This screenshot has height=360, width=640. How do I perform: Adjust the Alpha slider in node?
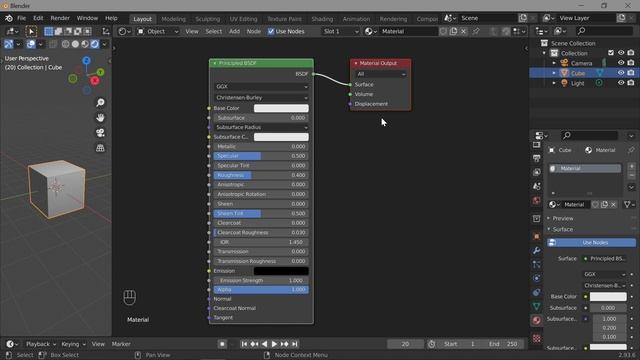(261, 289)
